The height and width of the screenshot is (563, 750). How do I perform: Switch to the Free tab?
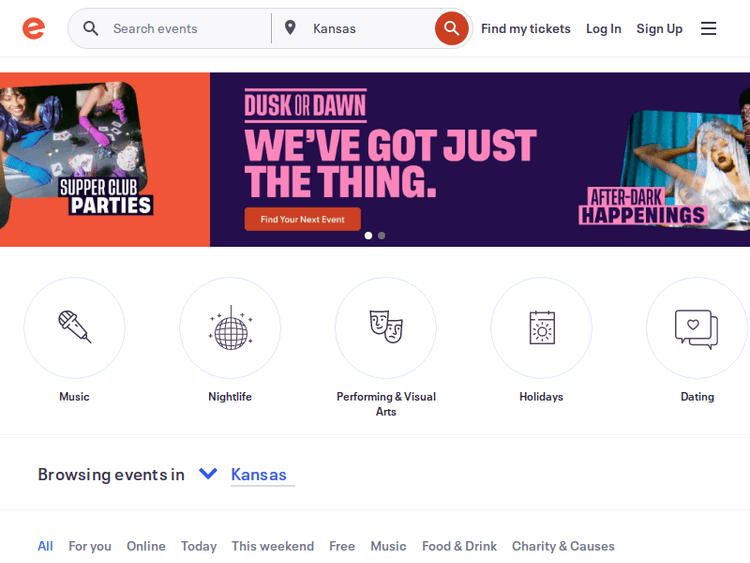[x=342, y=546]
